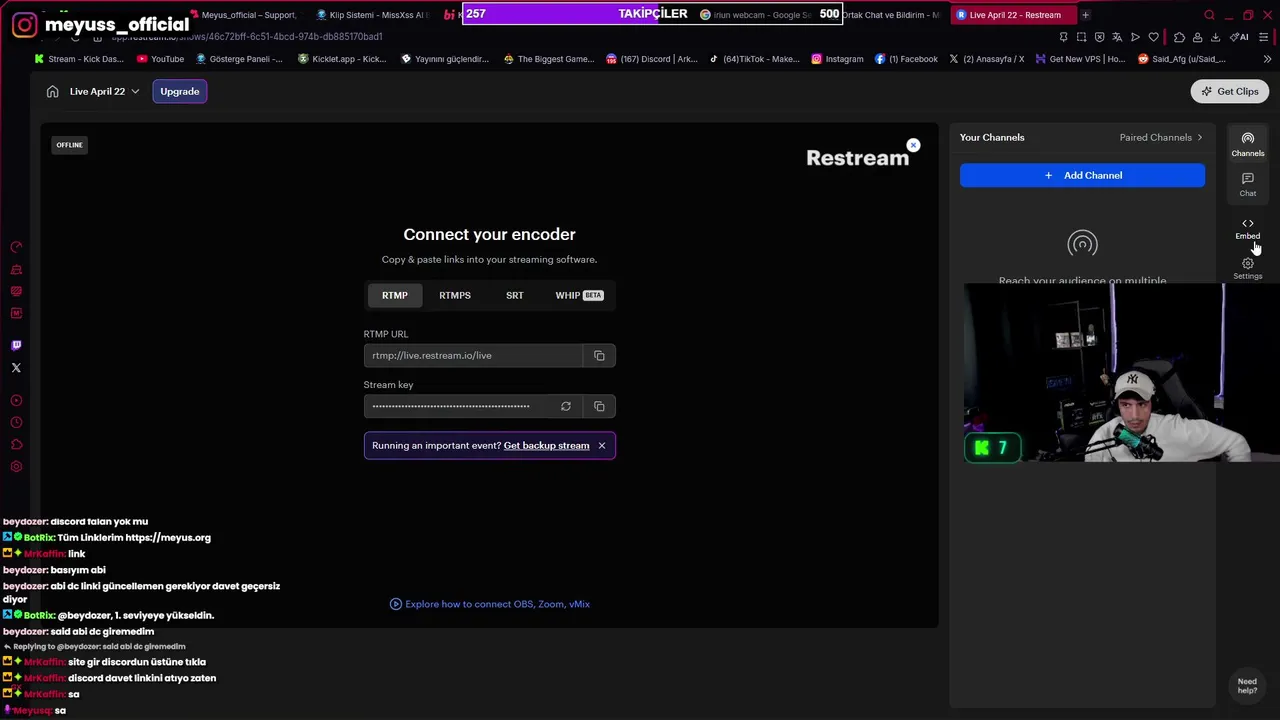The height and width of the screenshot is (720, 1280).
Task: Show more bookmarks with the chevron
Action: tap(1267, 59)
